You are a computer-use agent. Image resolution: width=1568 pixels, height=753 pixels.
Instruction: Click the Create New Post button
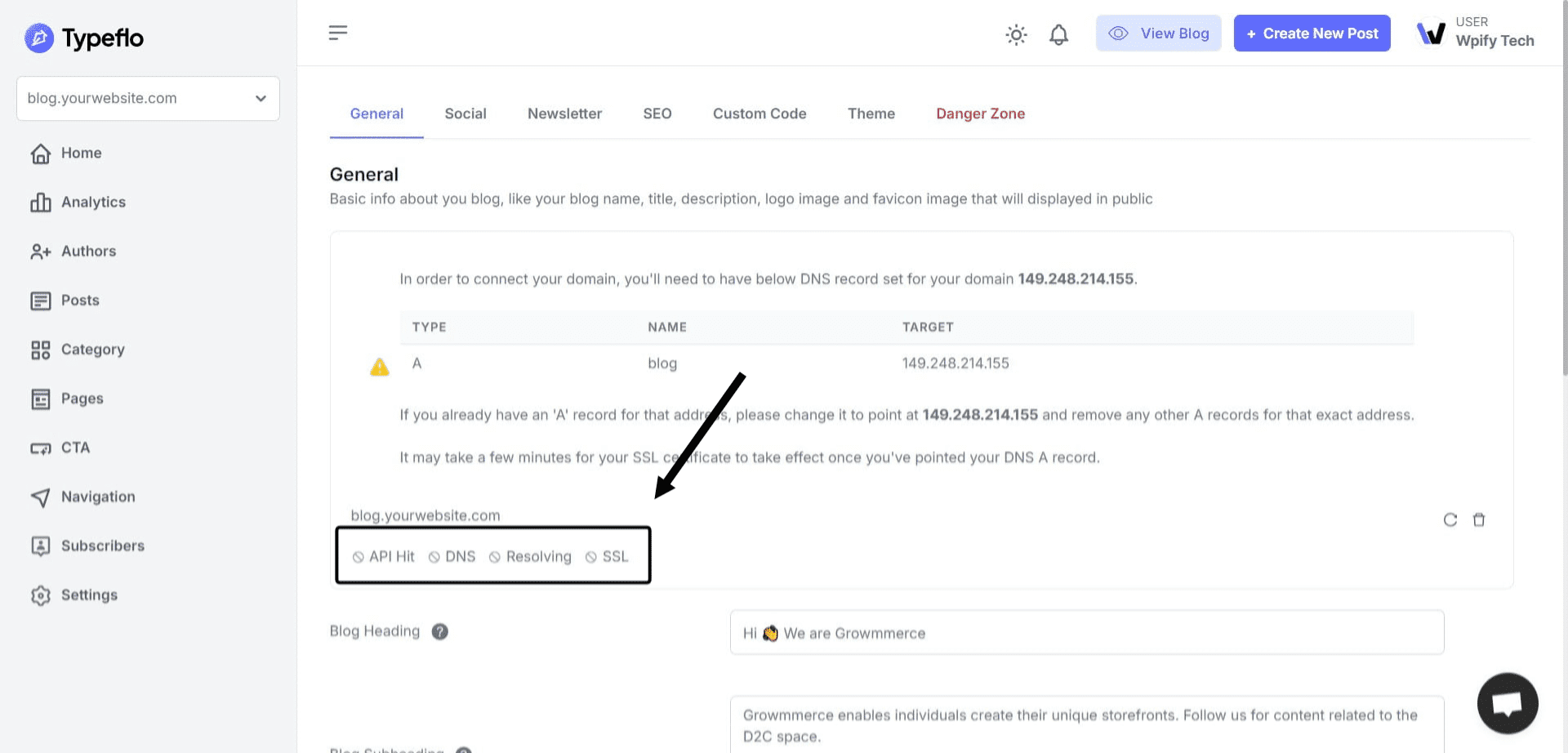1312,33
